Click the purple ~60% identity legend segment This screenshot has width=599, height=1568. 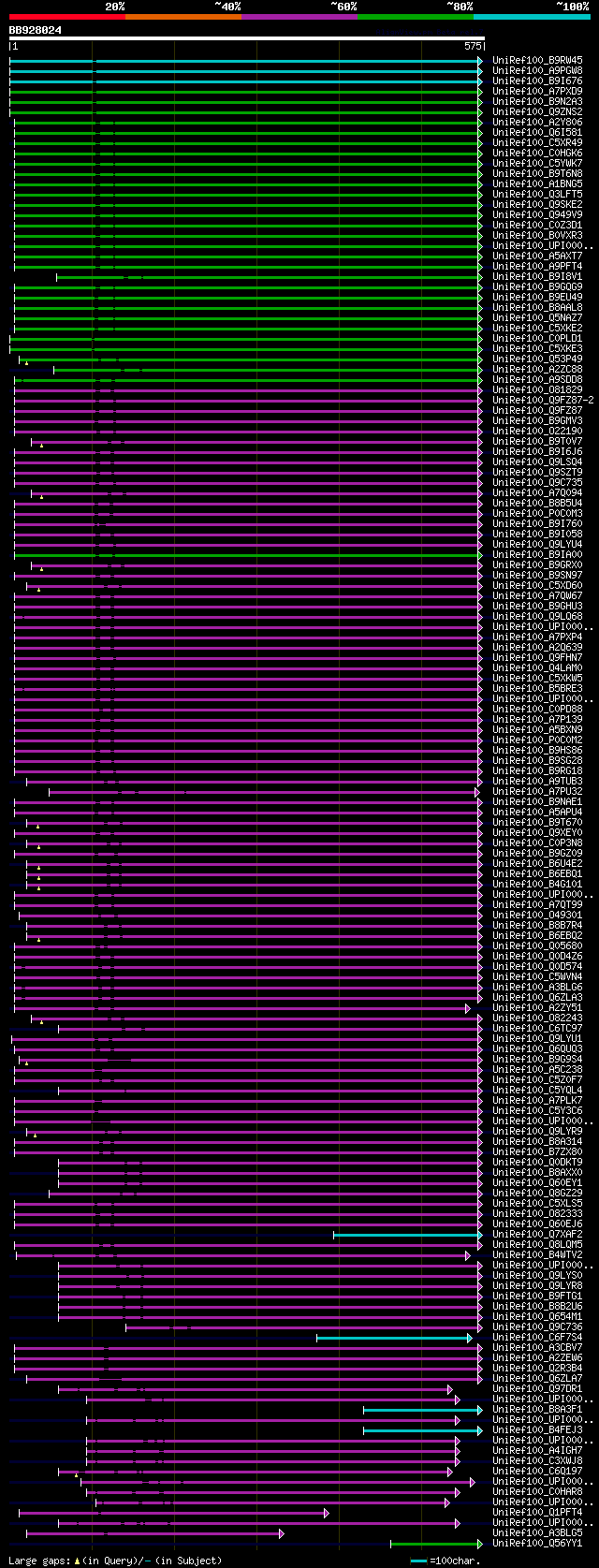click(299, 16)
